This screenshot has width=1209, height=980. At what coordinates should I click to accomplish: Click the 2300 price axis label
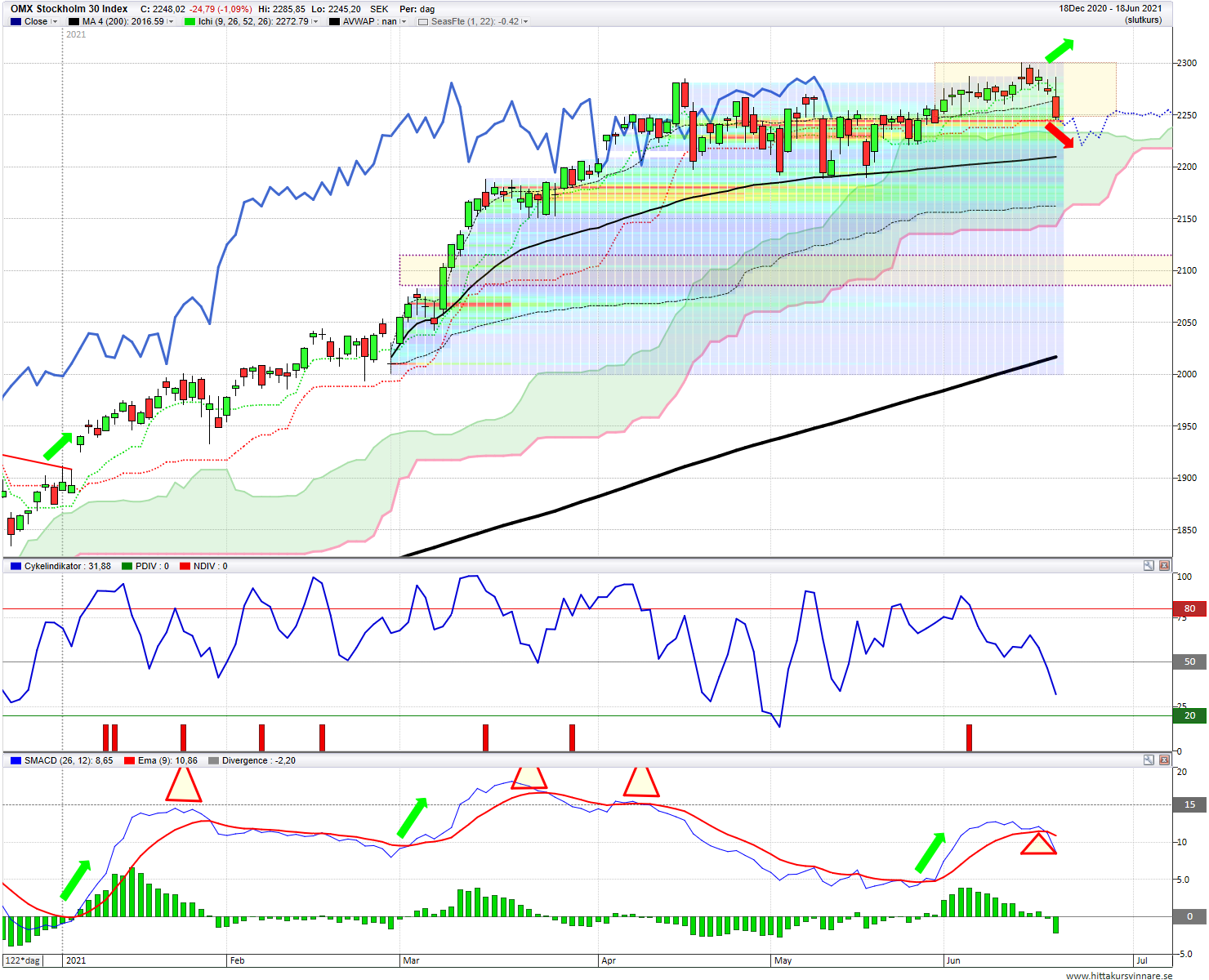(x=1186, y=63)
